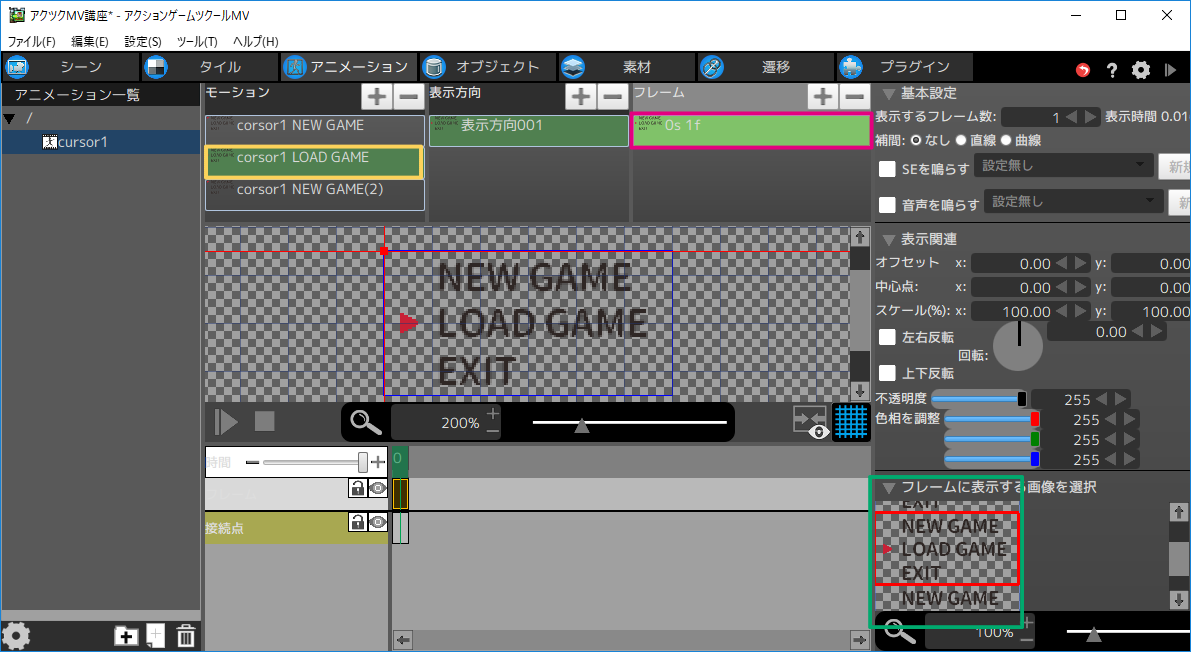The image size is (1191, 652).
Task: Select the 直線 interpolation radio button
Action: point(961,140)
